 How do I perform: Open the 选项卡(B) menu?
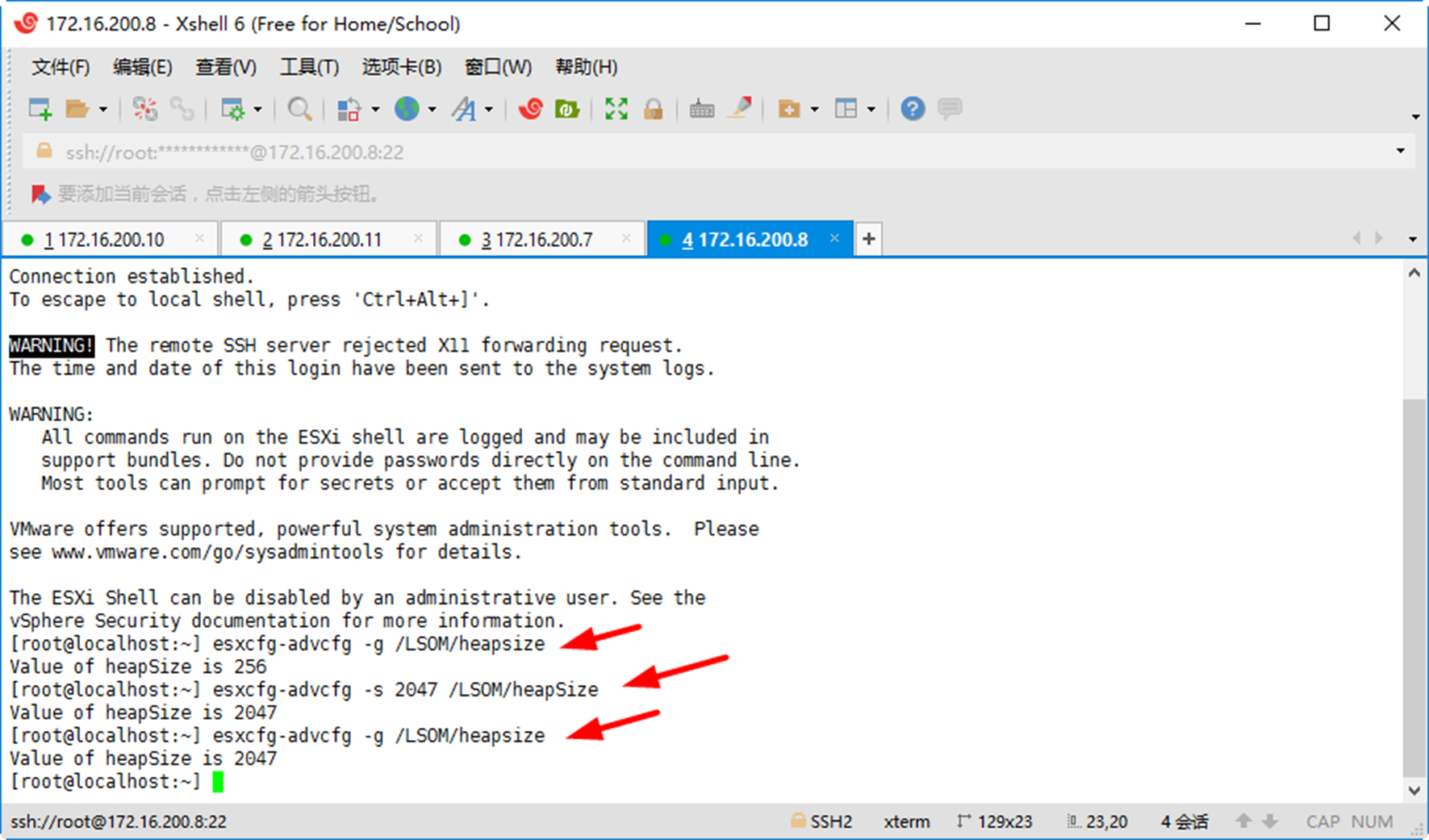click(x=402, y=67)
